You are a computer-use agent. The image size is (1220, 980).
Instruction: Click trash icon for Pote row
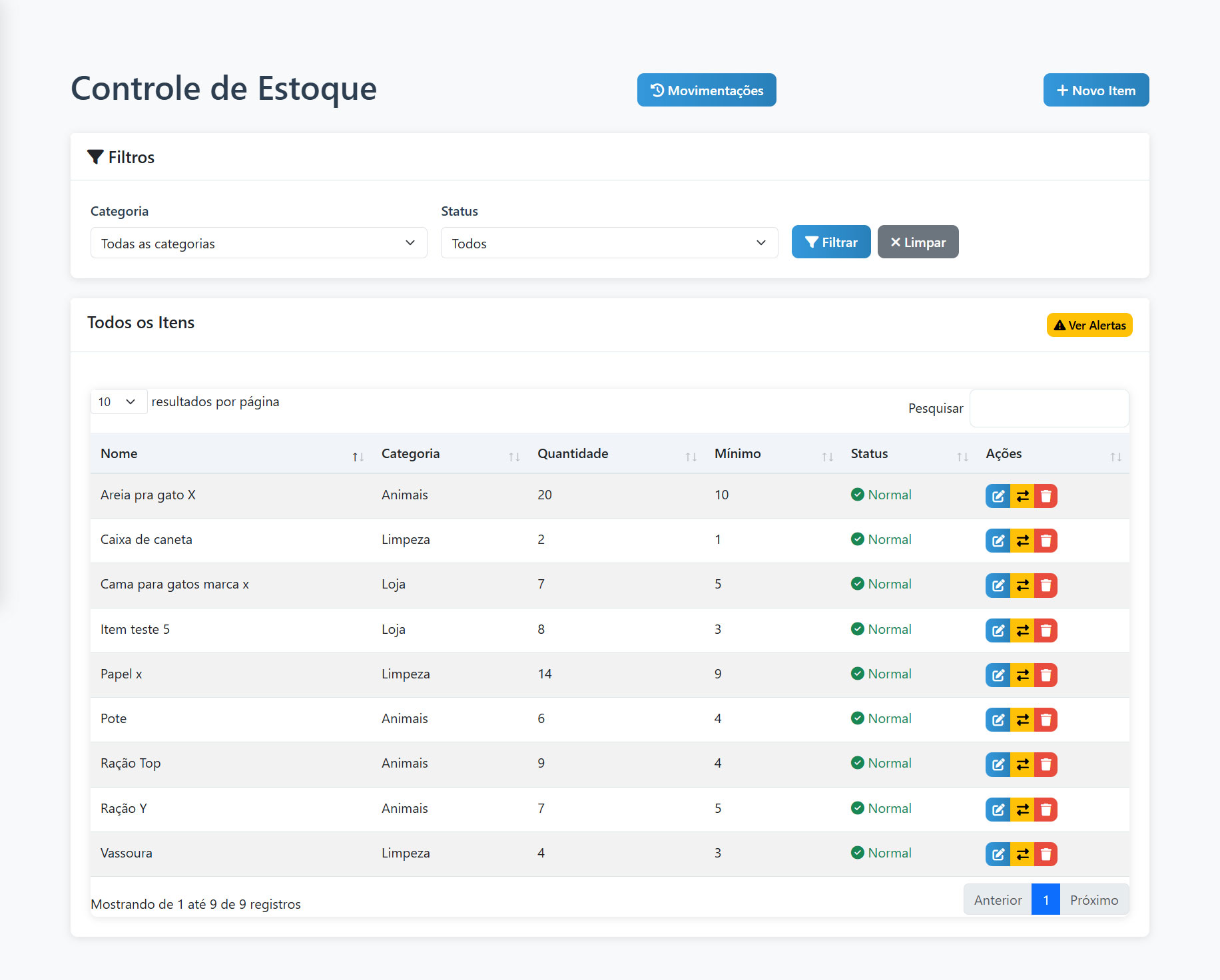coord(1046,720)
